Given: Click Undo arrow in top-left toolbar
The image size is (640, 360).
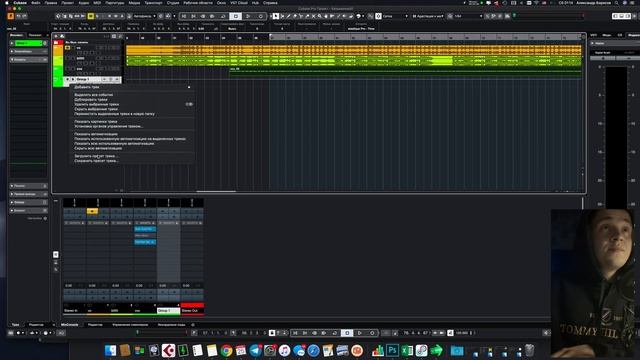Looking at the screenshot, I should pos(18,16).
